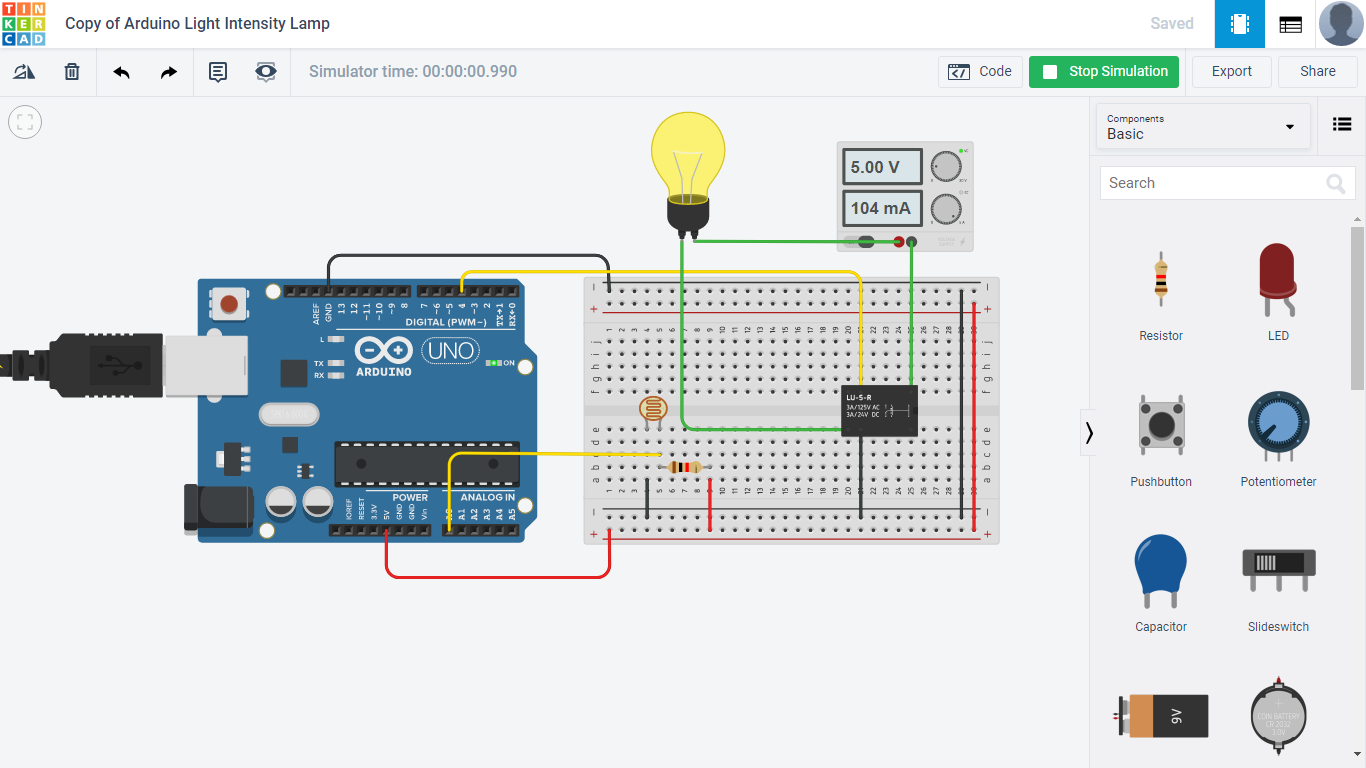Click the power supply current knob
This screenshot has width=1366, height=768.
[945, 209]
